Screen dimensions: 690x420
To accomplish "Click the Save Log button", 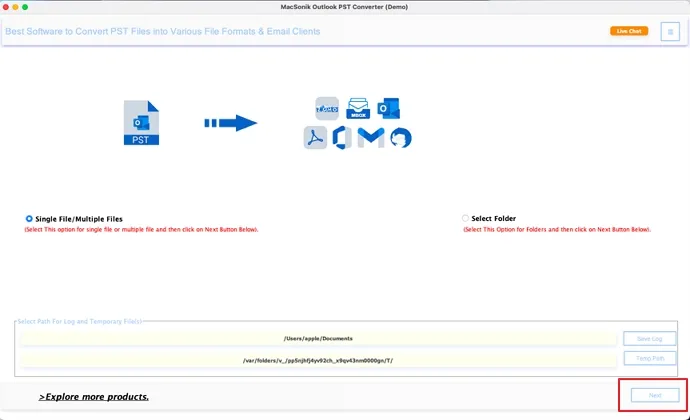I will click(x=650, y=339).
